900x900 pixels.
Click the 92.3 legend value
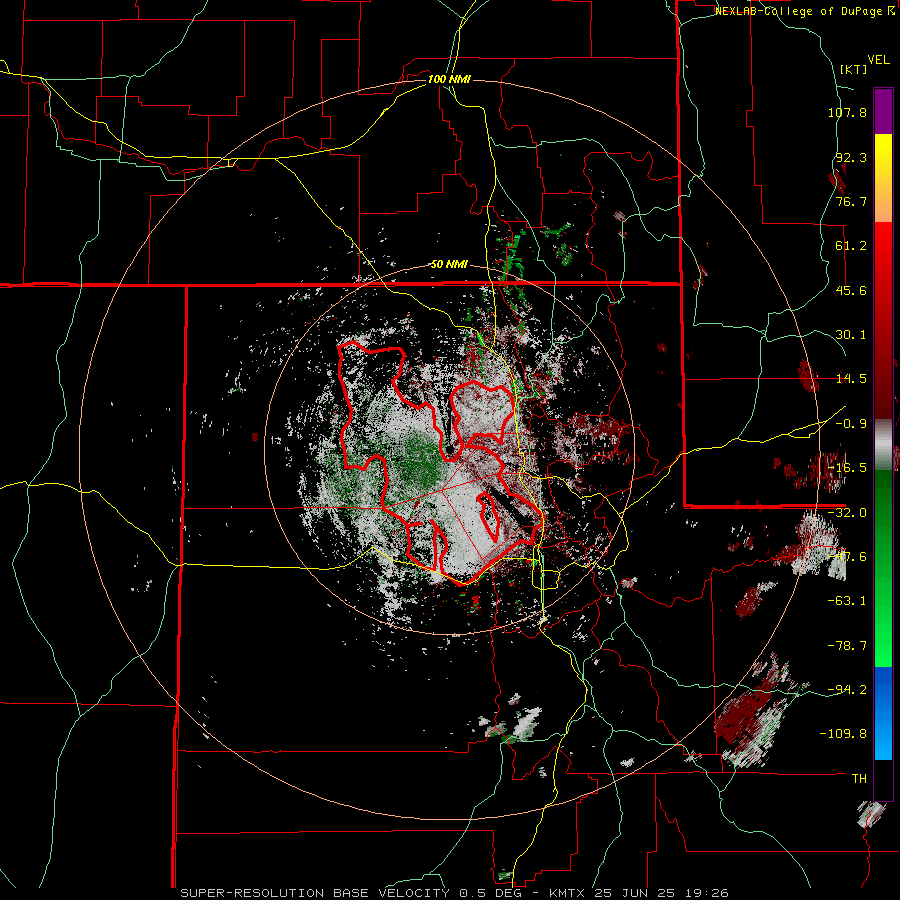(x=851, y=157)
